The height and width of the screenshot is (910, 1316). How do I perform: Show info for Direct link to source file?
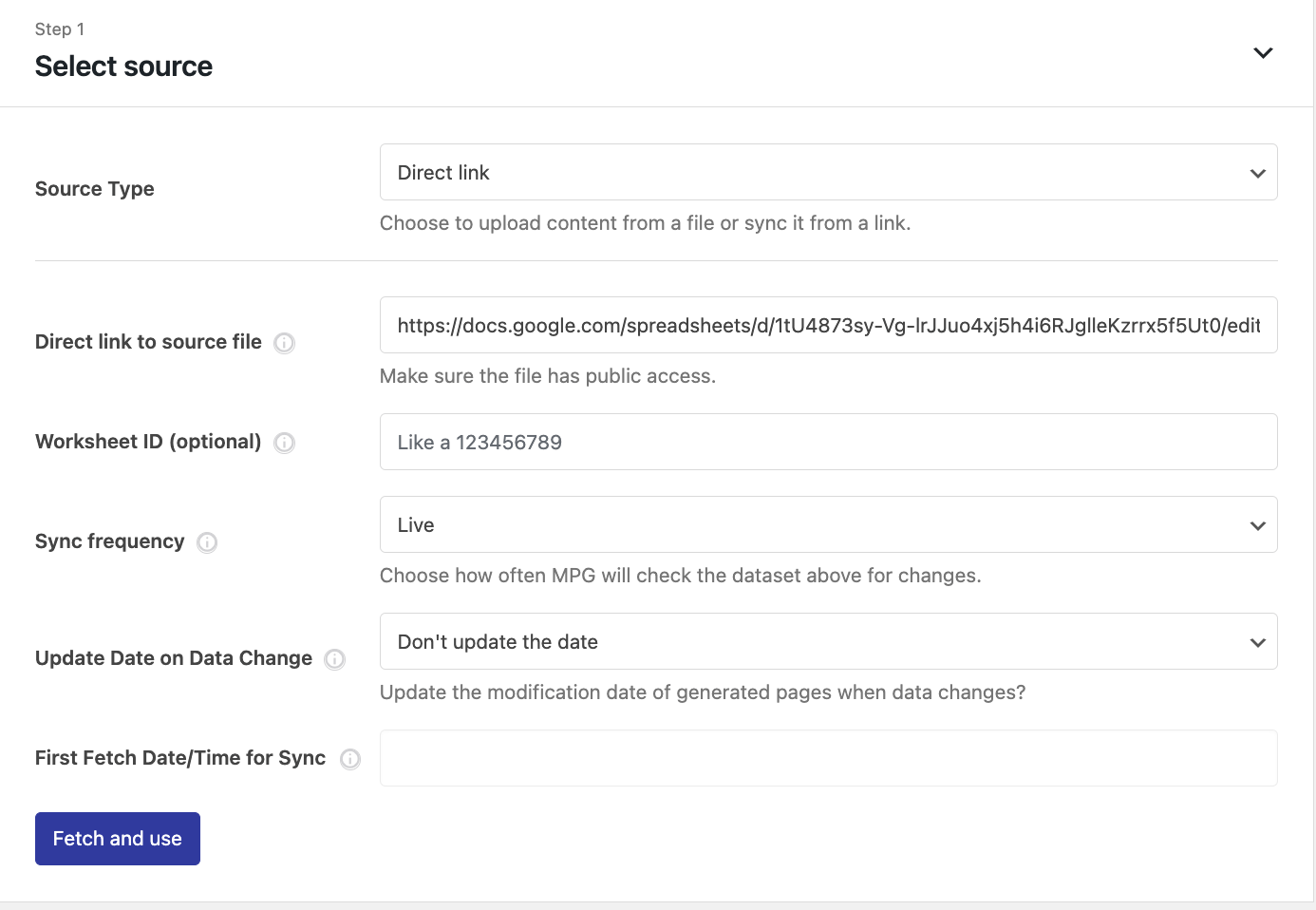point(284,343)
